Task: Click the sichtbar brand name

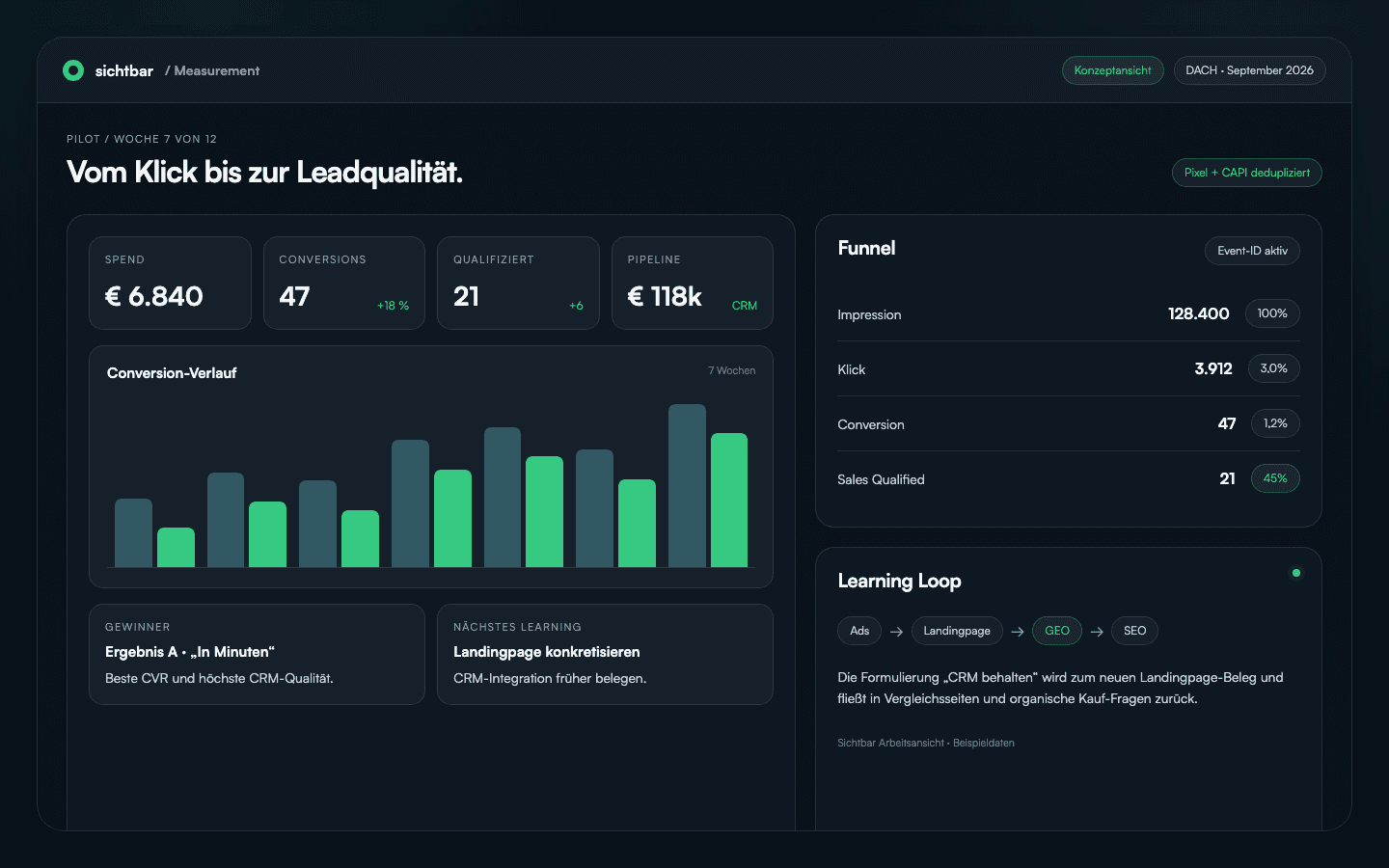Action: point(124,70)
